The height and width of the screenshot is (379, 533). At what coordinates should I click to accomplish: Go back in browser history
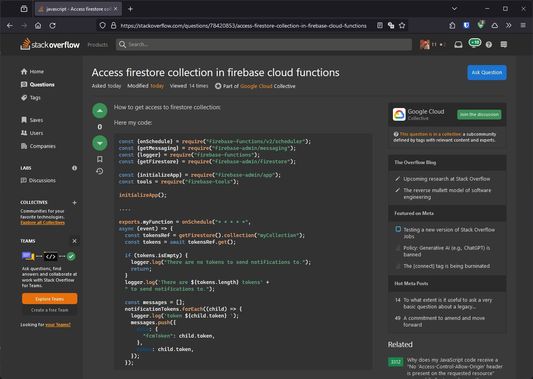tap(10, 25)
